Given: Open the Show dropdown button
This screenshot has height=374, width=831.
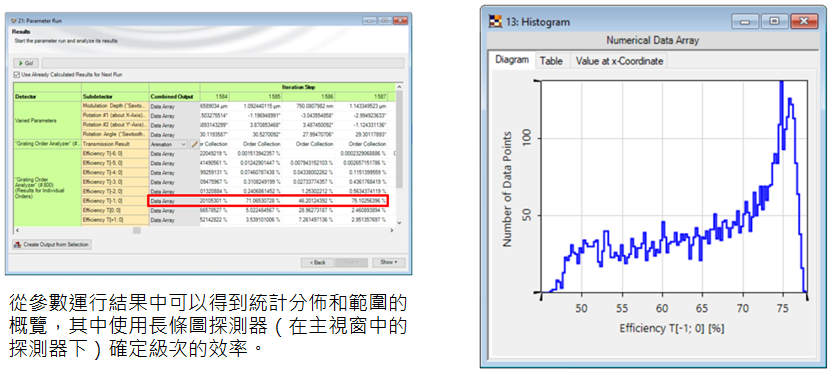Looking at the screenshot, I should [x=388, y=262].
